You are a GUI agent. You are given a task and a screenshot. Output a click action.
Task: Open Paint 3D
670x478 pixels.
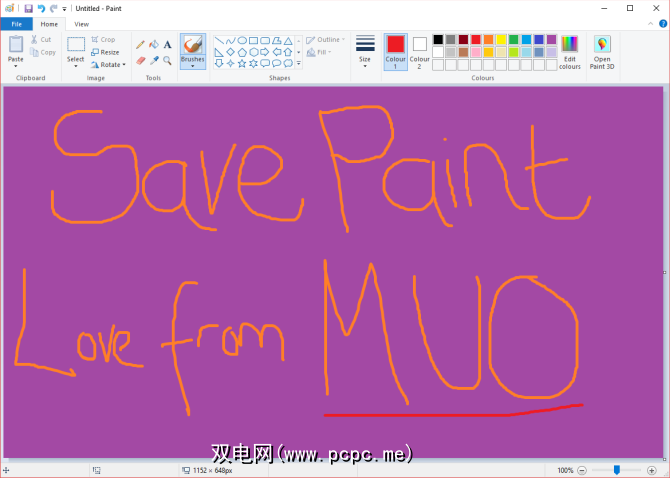[x=602, y=53]
